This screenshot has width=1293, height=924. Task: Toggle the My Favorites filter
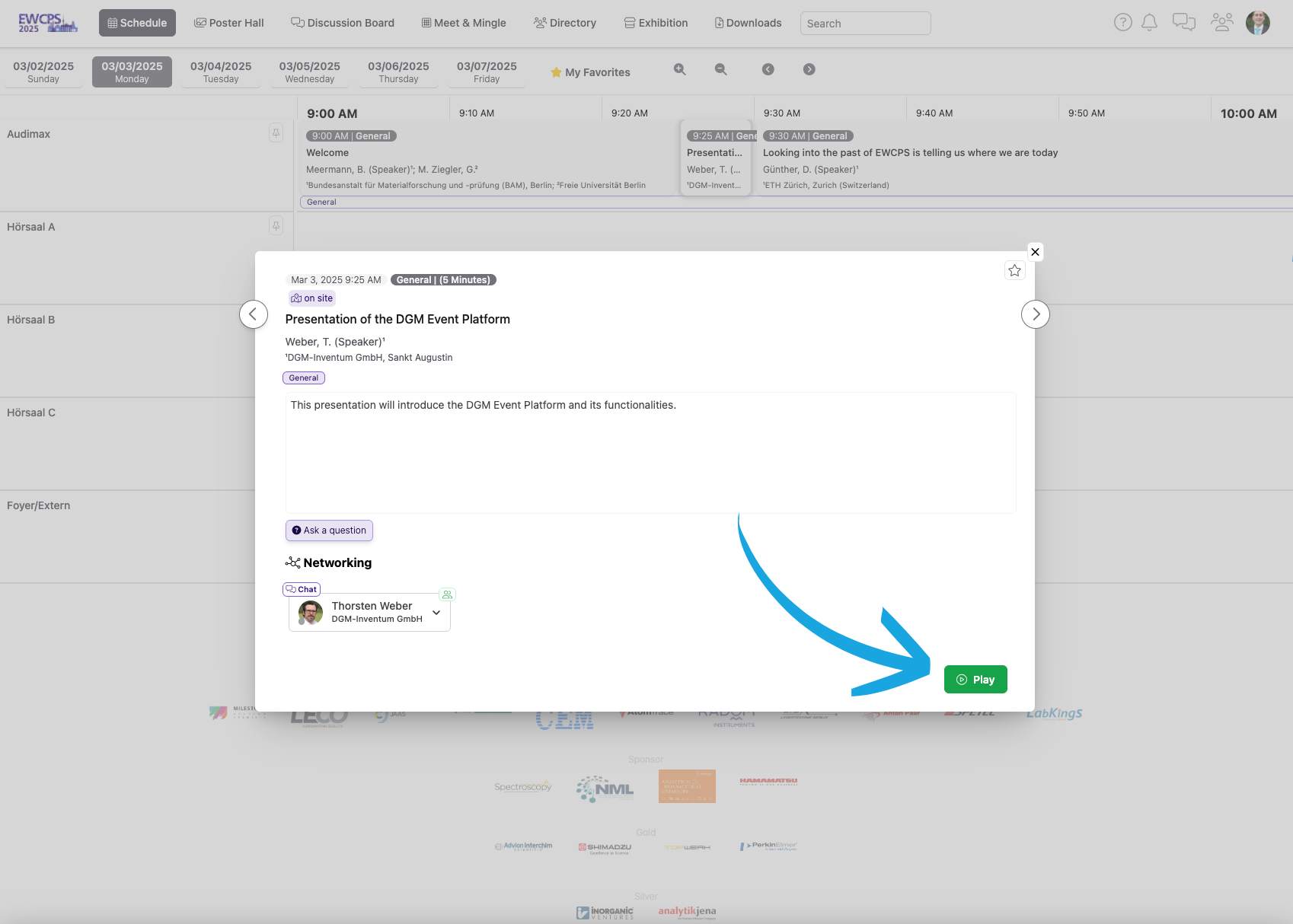(590, 72)
